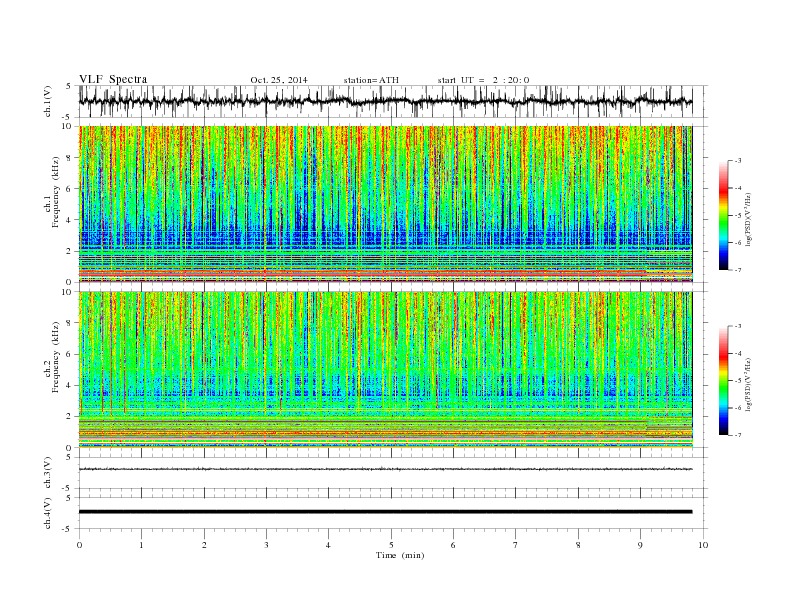The height and width of the screenshot is (612, 792).
Task: Click the "8" kHz tick on ch.1 frequency axis
Action: (x=70, y=158)
